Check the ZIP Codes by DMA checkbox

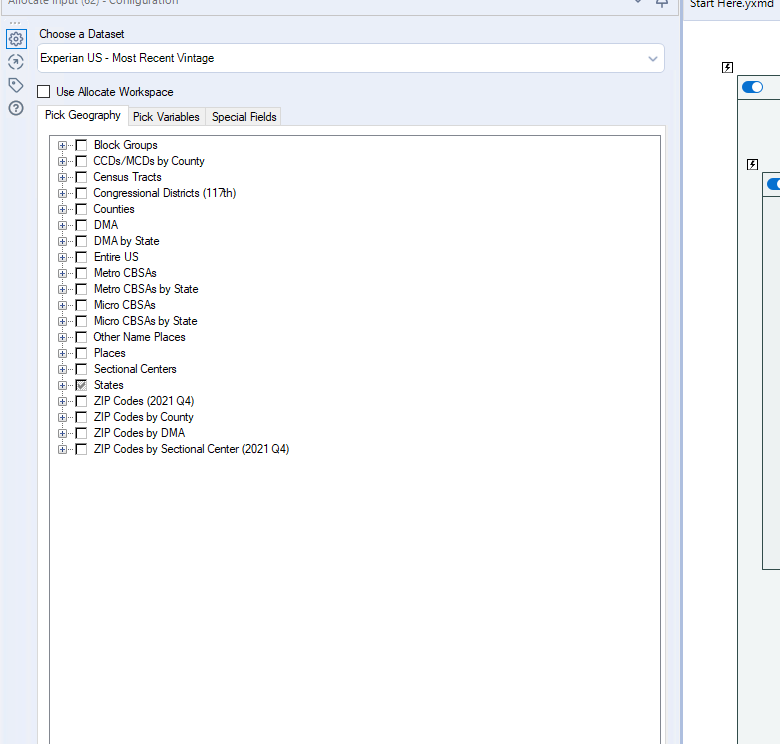[x=82, y=433]
